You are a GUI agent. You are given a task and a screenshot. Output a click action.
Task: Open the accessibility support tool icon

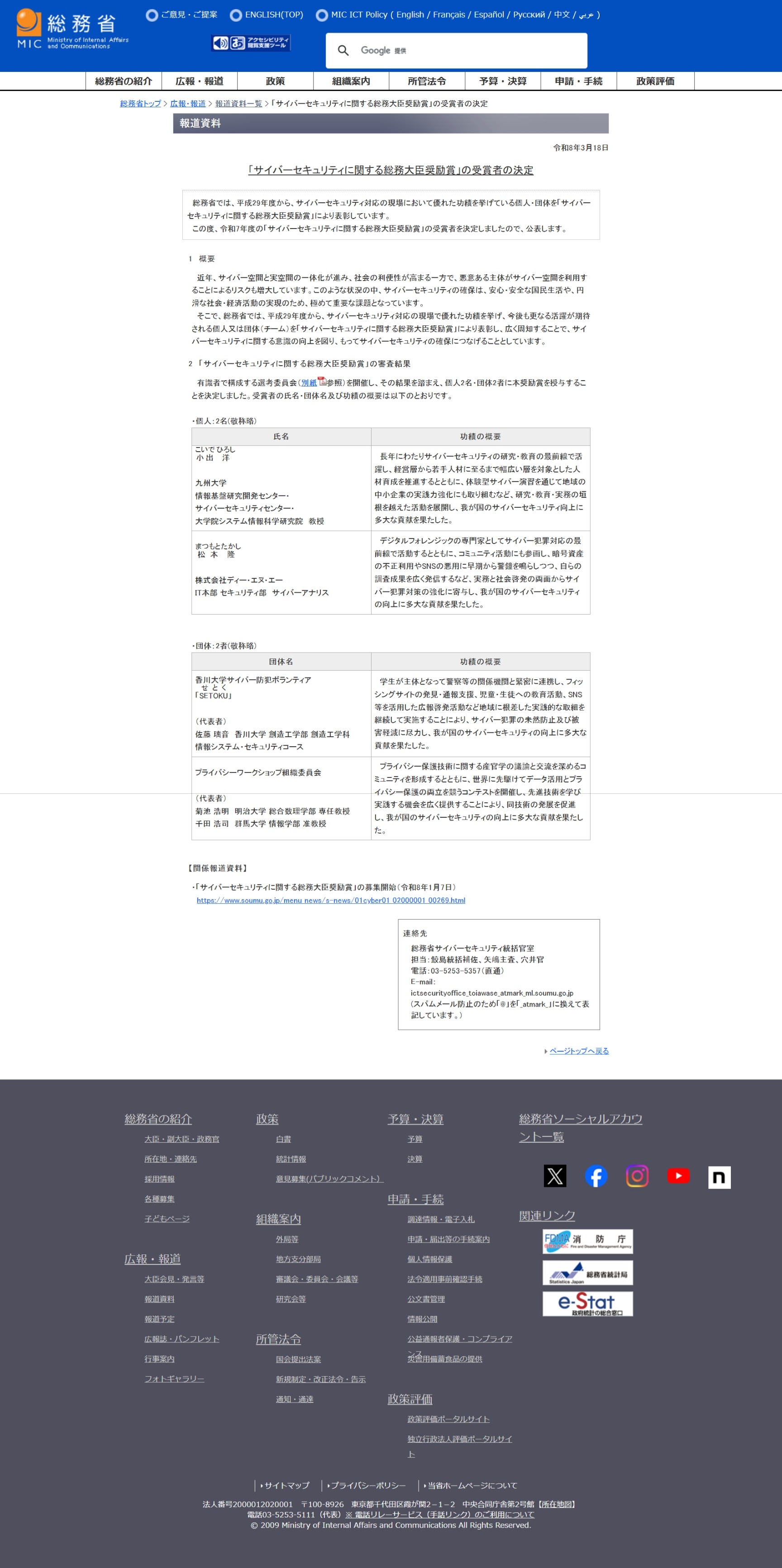click(251, 43)
